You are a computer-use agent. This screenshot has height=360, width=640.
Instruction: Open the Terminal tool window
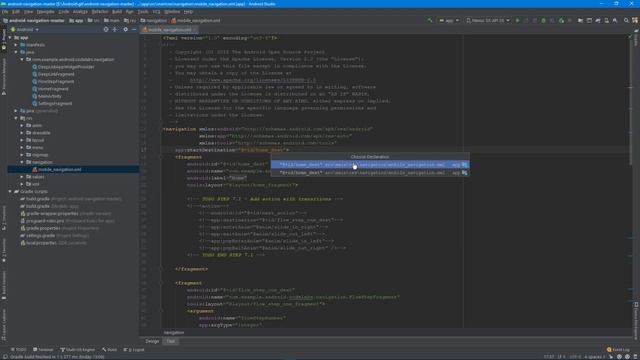pyautogui.click(x=43, y=350)
